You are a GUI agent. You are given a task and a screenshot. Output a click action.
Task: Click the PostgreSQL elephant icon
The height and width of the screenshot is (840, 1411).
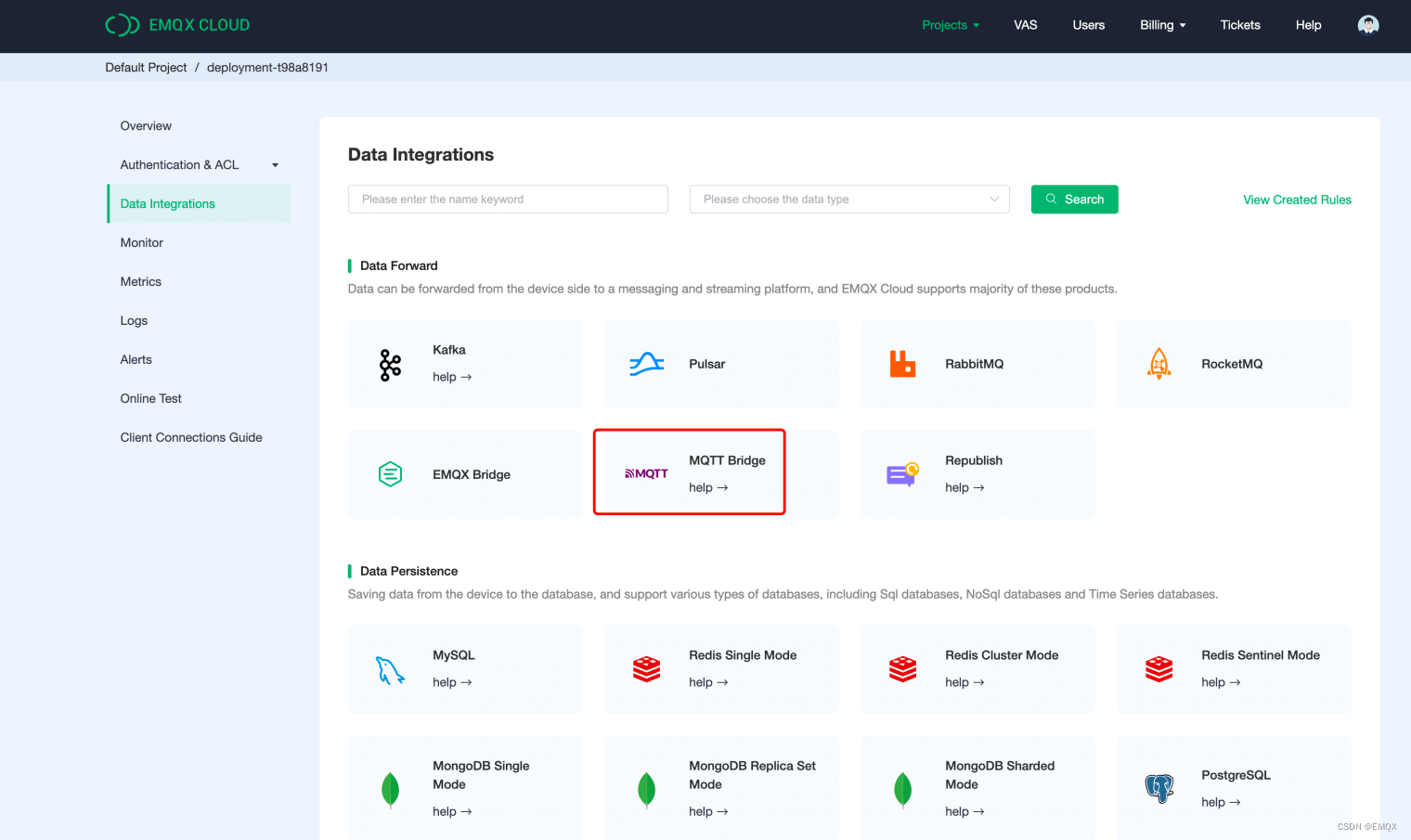click(1159, 789)
